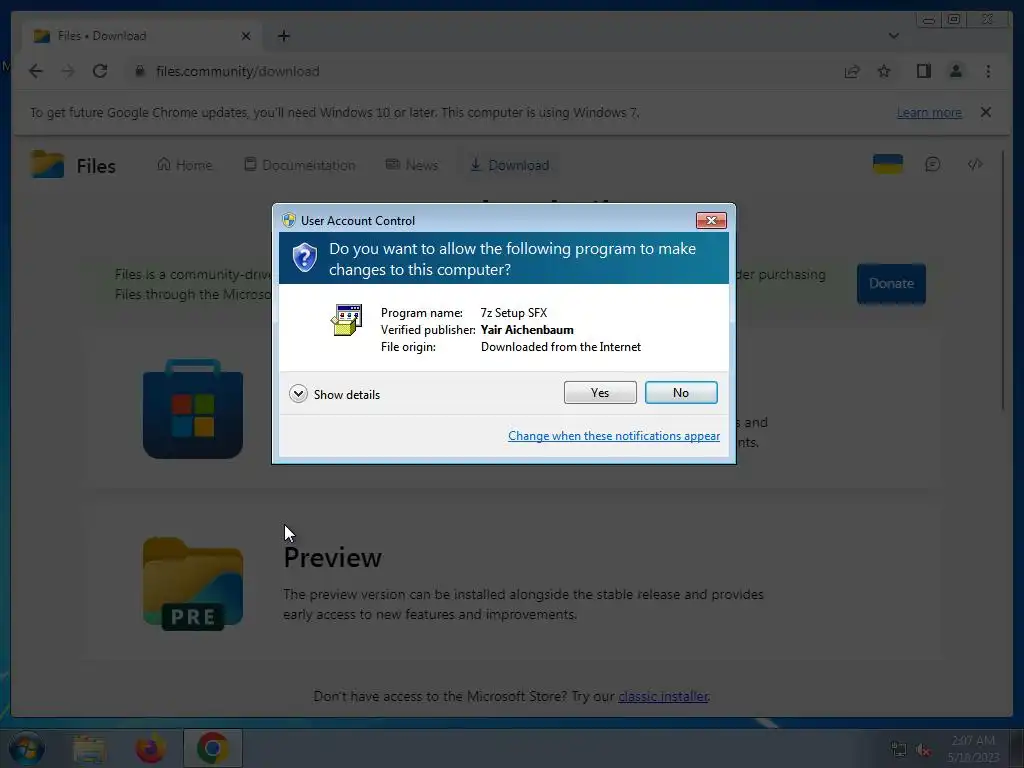This screenshot has height=768, width=1024.
Task: Click the files.community/download address bar
Action: click(483, 71)
